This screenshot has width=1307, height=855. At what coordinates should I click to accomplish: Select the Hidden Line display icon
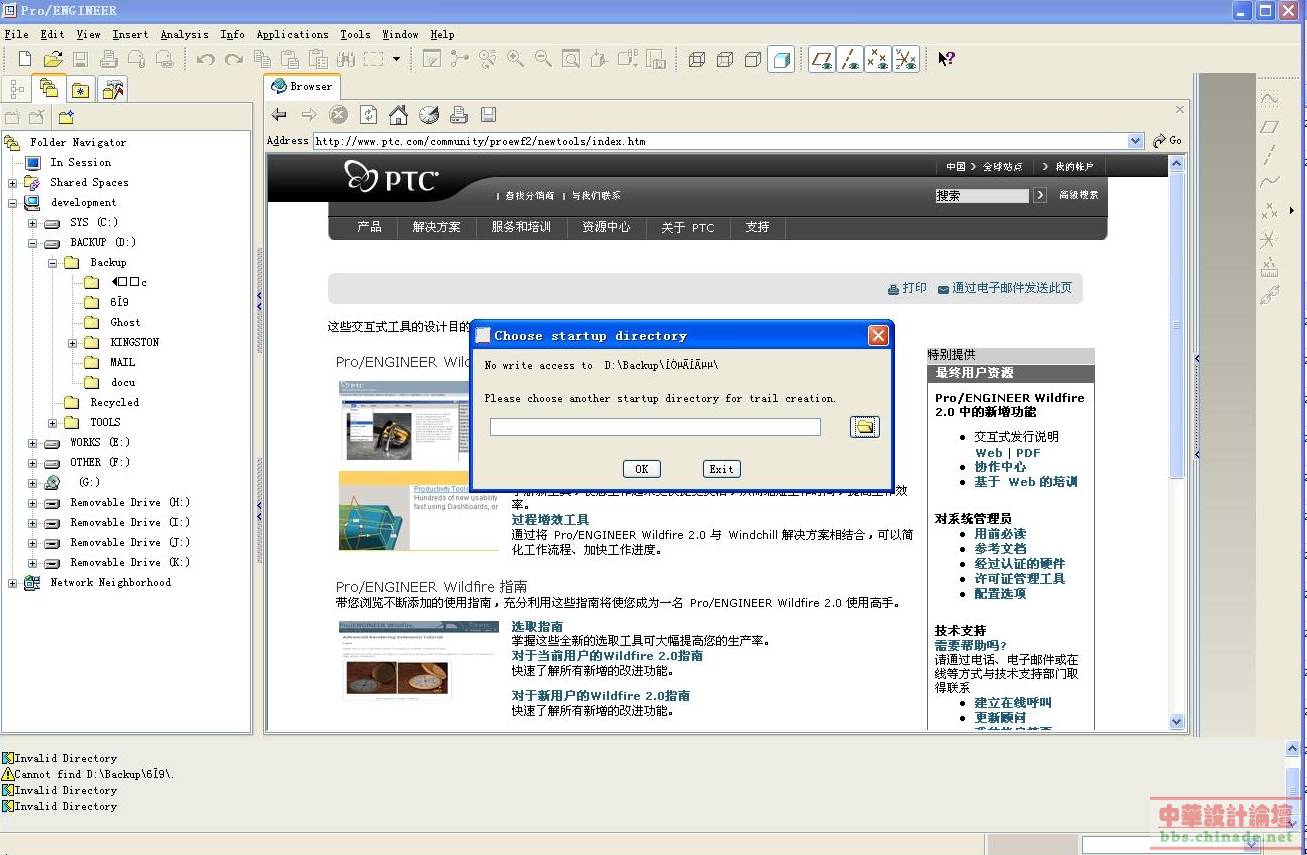[x=725, y=59]
